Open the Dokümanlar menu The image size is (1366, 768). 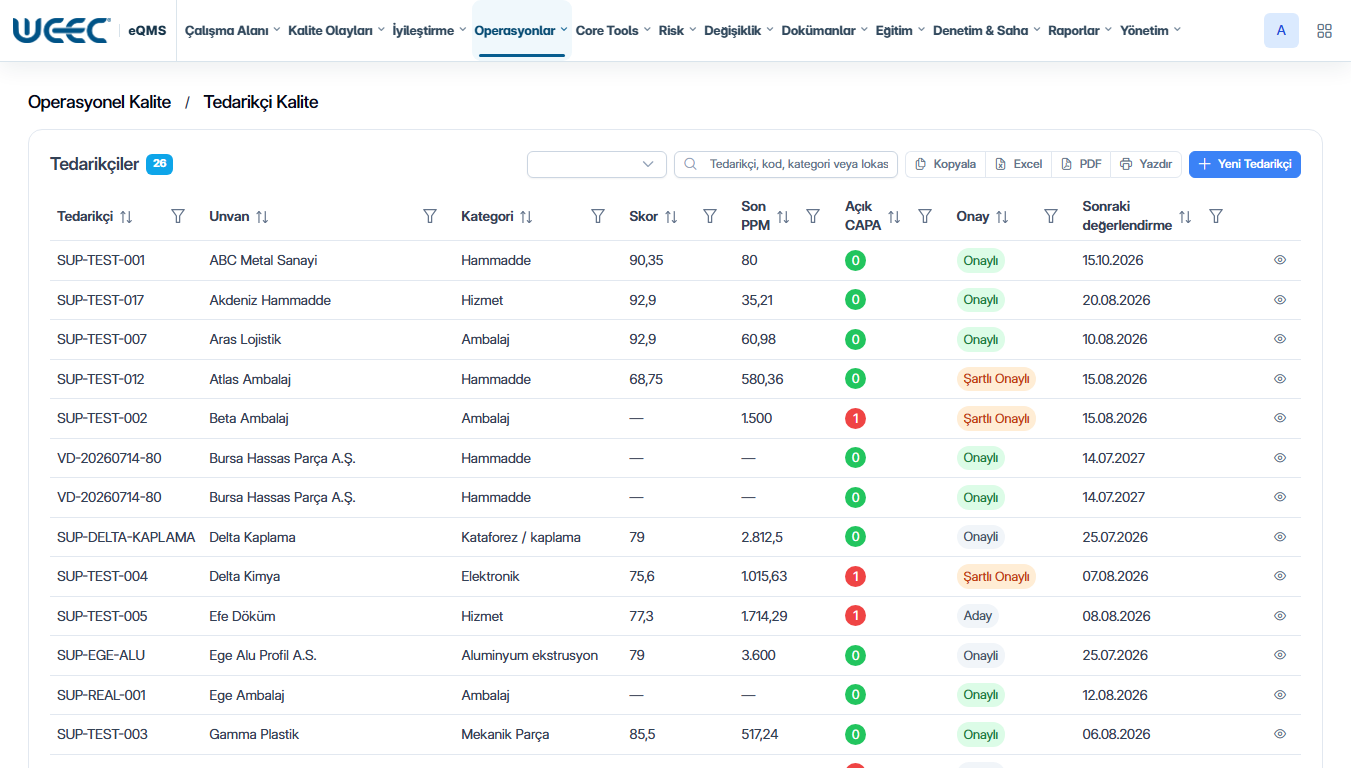tap(825, 30)
